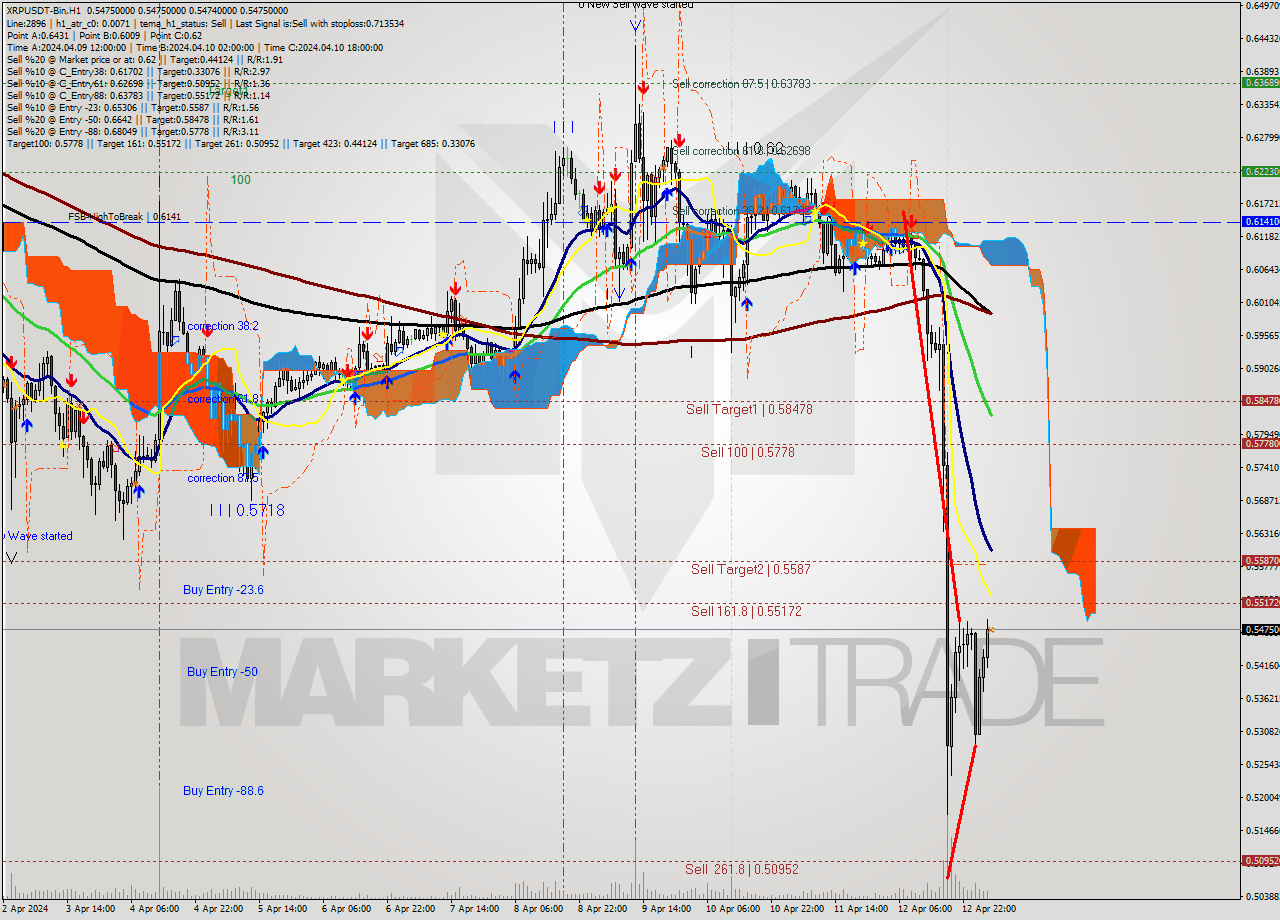The height and width of the screenshot is (920, 1280).
Task: Click the green 0.63685 price tag
Action: (x=1260, y=82)
